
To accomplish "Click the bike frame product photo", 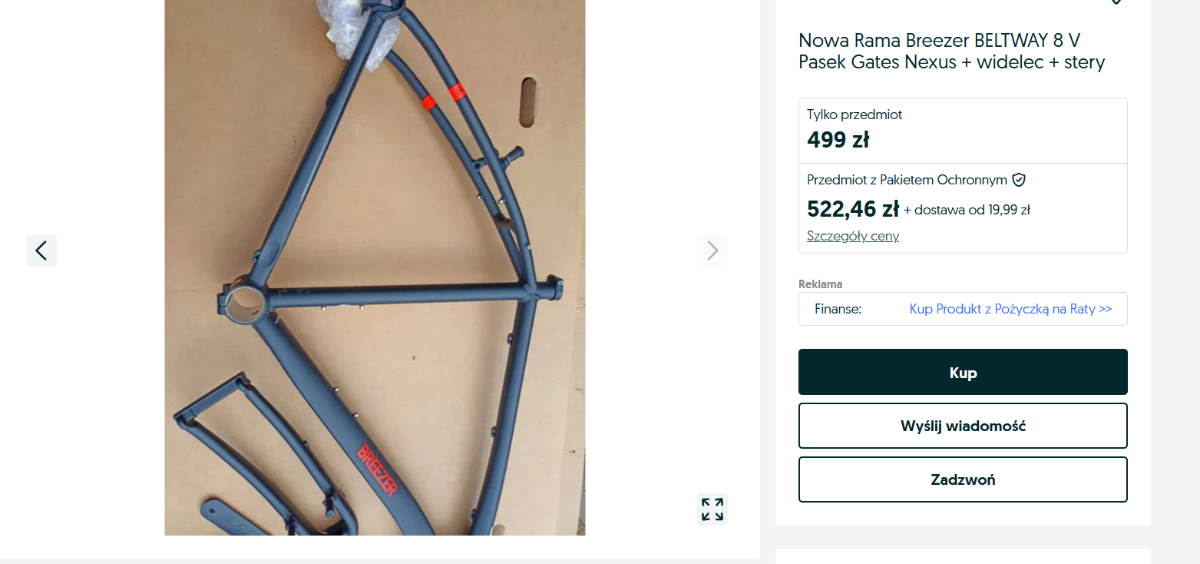I will pyautogui.click(x=375, y=268).
